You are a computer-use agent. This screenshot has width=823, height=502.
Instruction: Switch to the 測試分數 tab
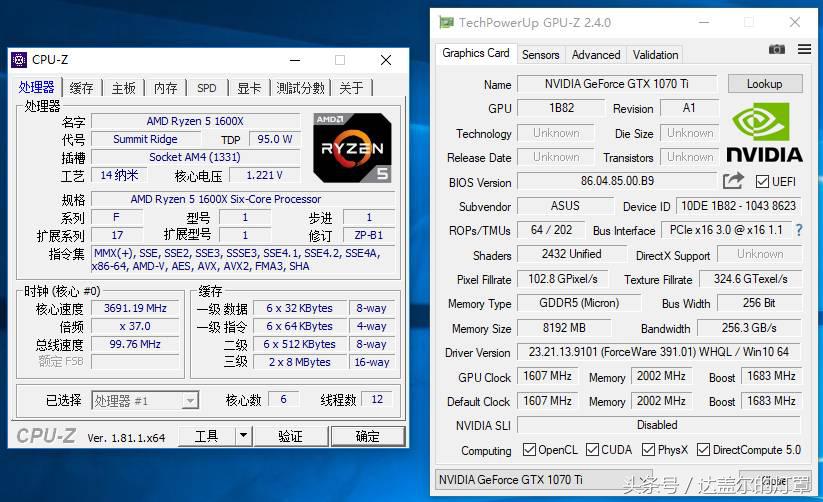pyautogui.click(x=300, y=88)
